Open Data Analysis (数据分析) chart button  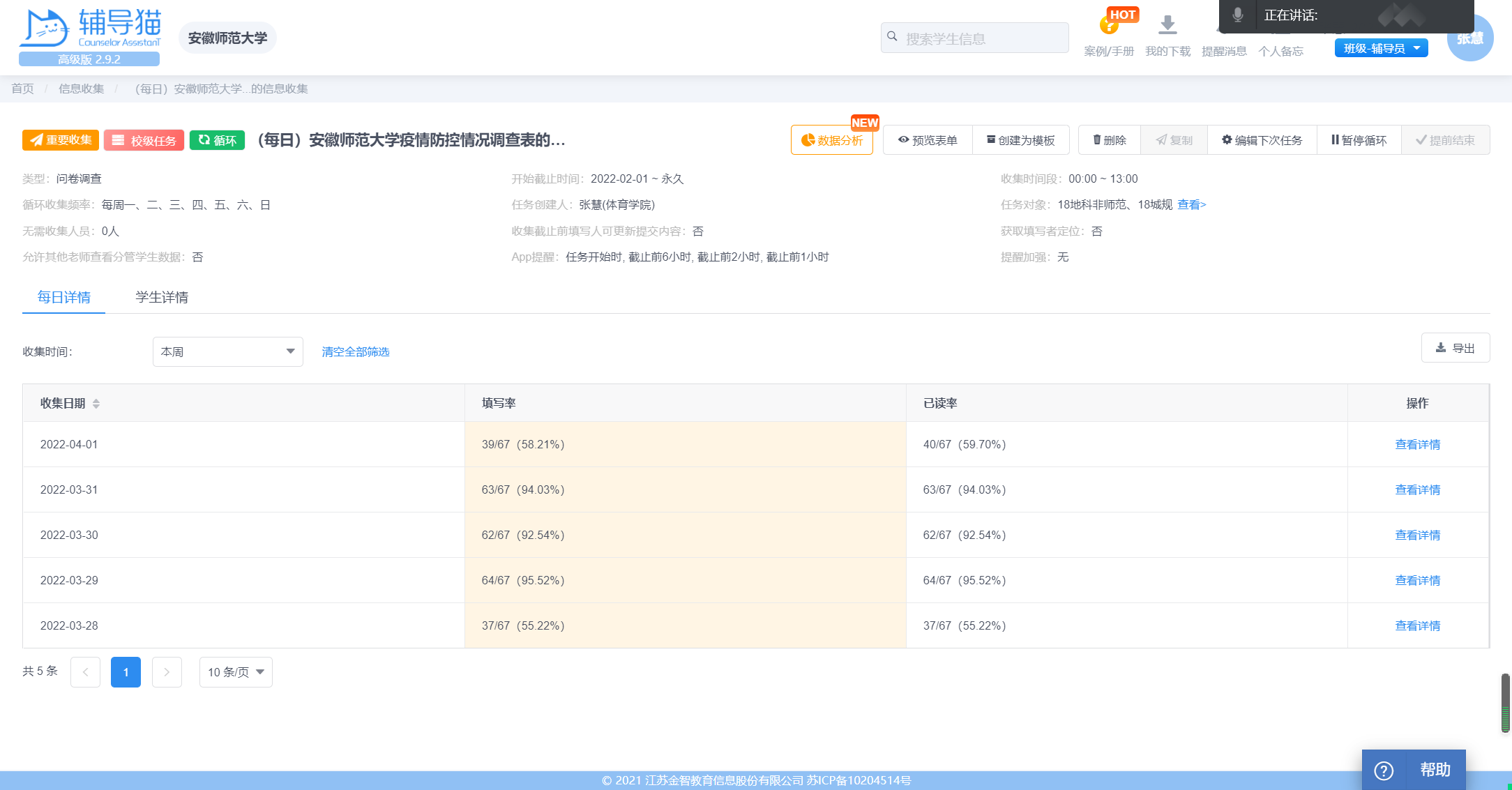coord(832,140)
